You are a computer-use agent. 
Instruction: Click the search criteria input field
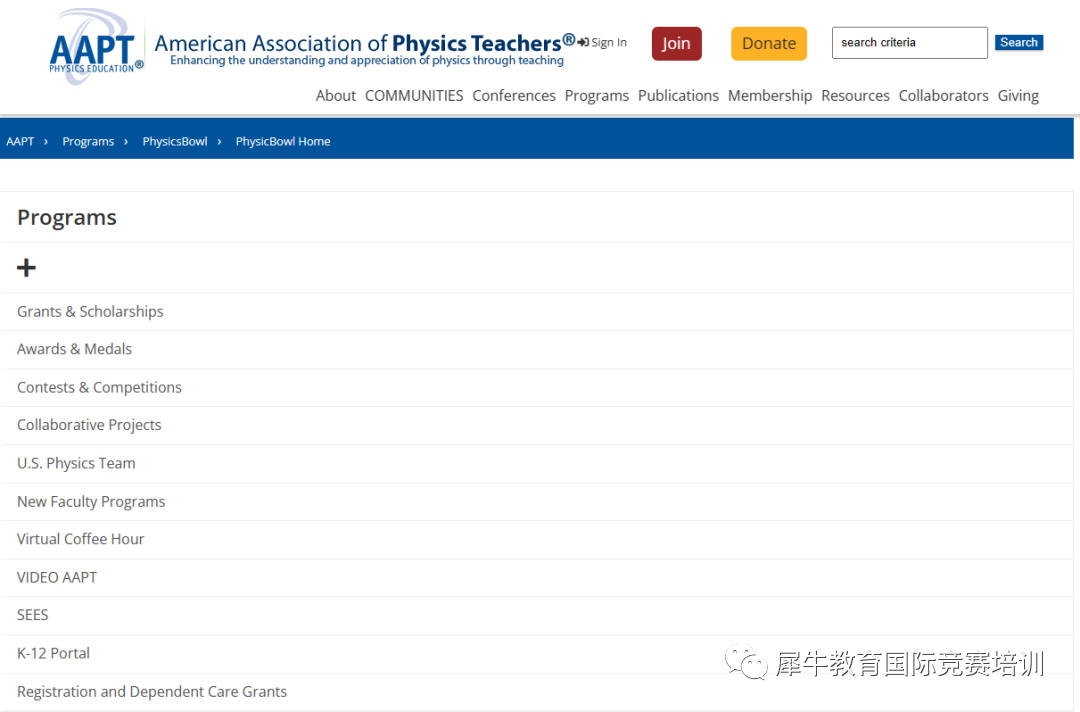click(909, 43)
